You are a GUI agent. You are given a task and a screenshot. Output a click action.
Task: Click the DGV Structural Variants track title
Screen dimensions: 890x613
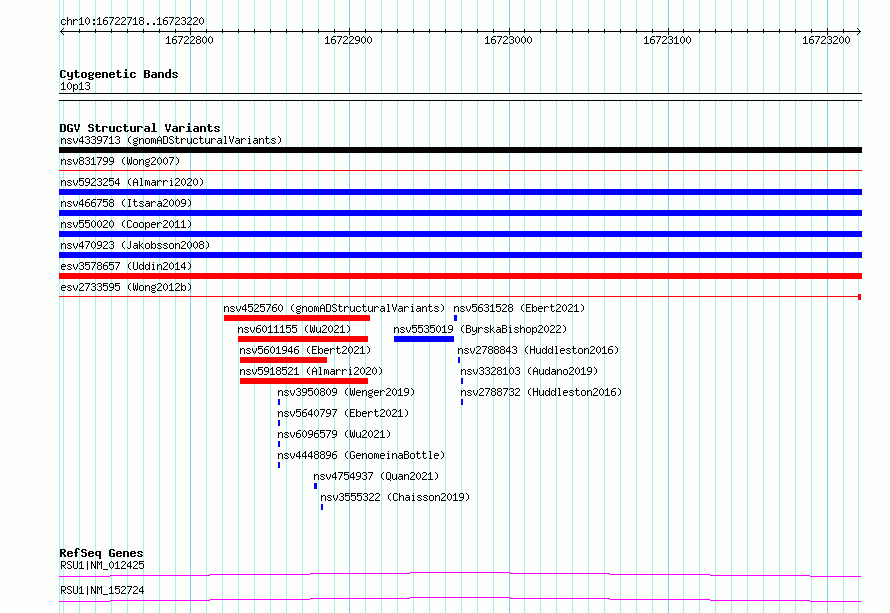point(140,128)
